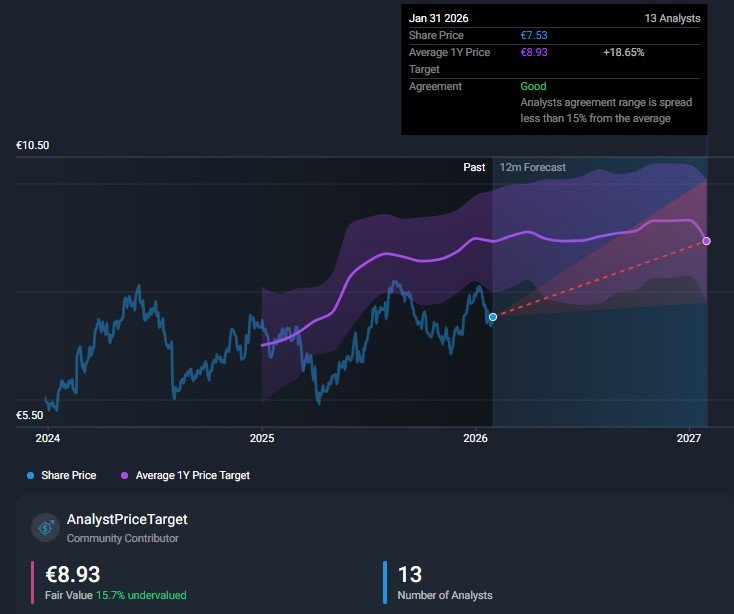Click the +18.65% value in the tooltip

coord(625,52)
